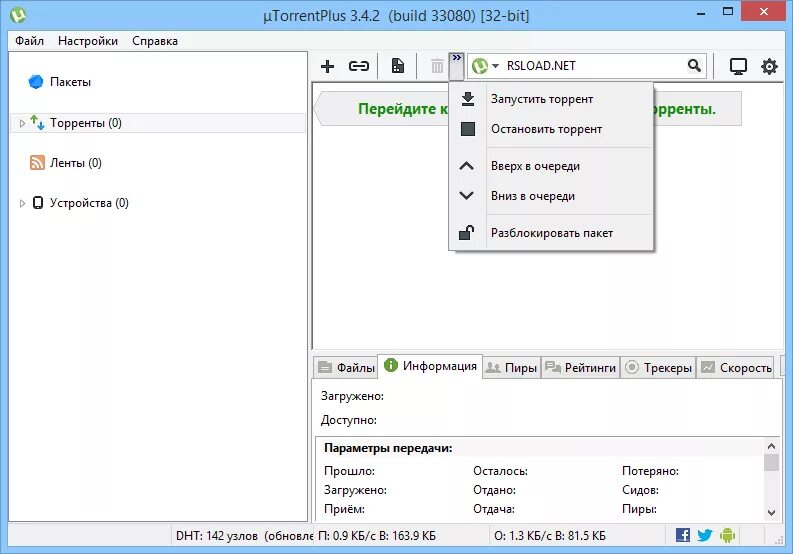Click the download speed П: 0.9 КБ/с status

[377, 536]
